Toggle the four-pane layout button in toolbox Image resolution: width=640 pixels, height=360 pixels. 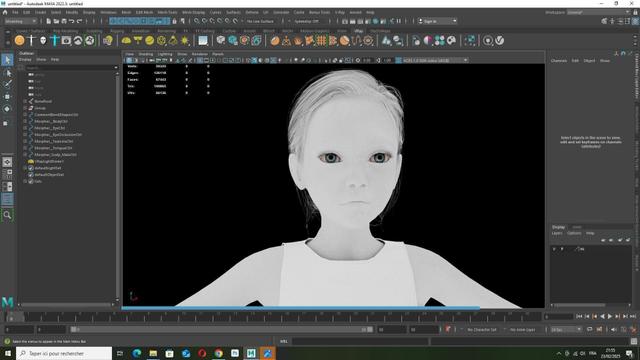pyautogui.click(x=7, y=174)
